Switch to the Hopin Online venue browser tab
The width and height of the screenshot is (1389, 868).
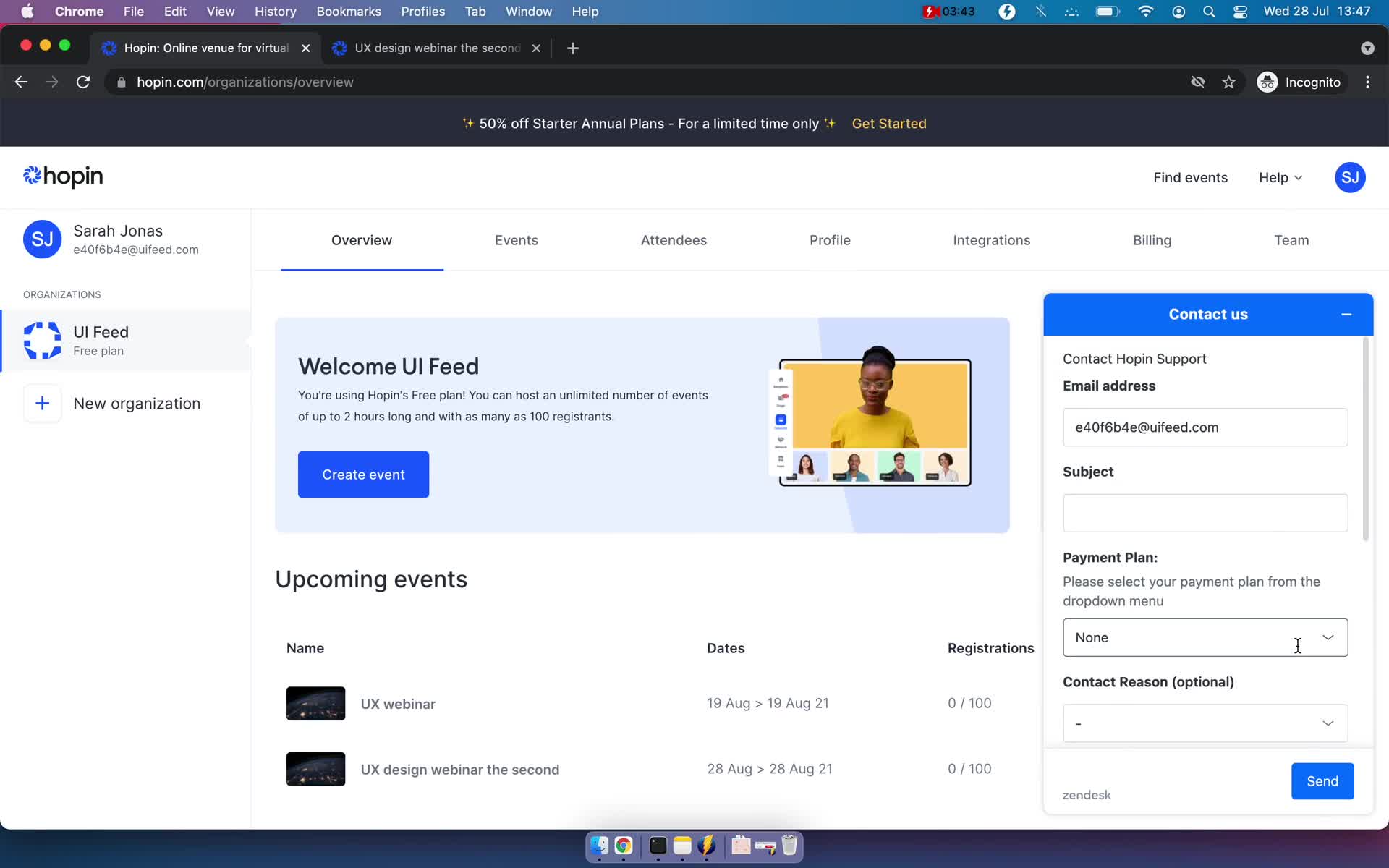pos(205,48)
